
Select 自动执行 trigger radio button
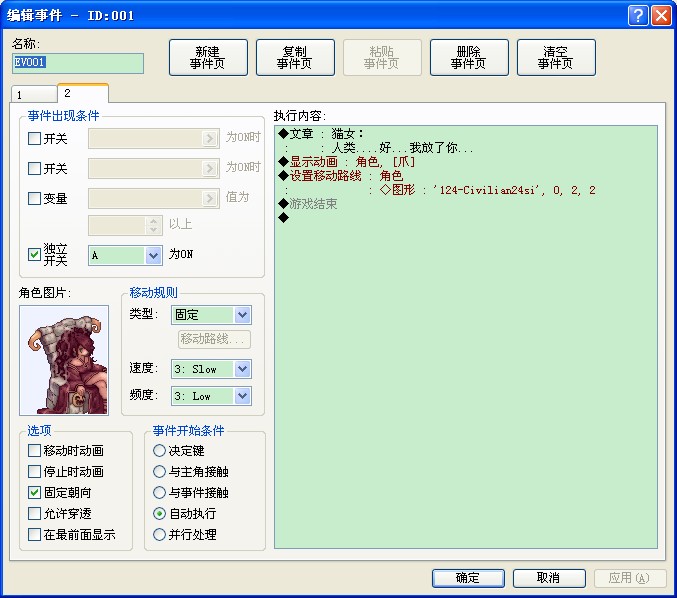[159, 513]
